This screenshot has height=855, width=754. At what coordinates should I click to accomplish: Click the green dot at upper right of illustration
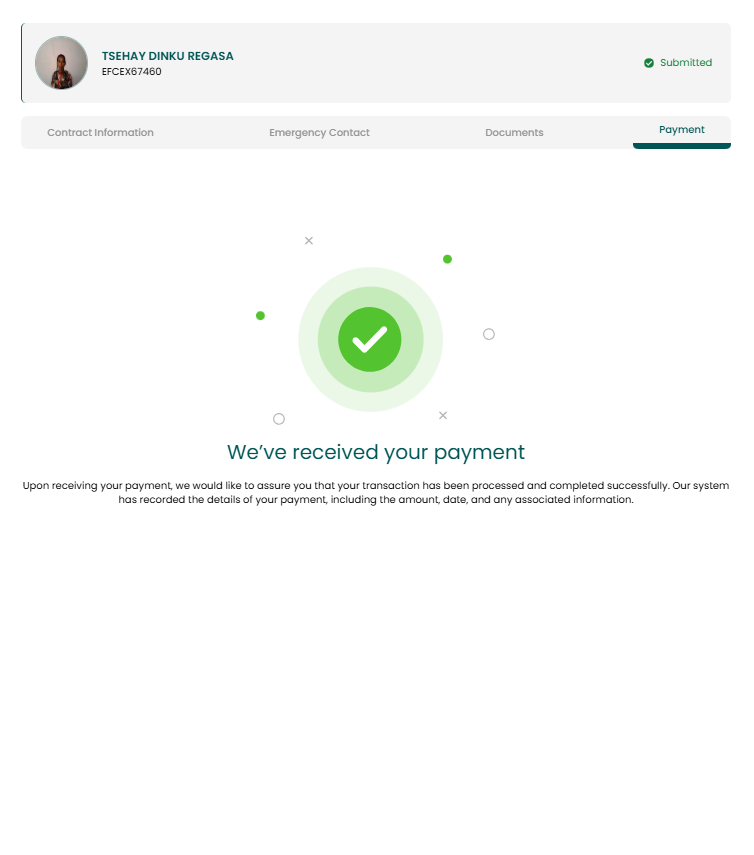pyautogui.click(x=448, y=259)
